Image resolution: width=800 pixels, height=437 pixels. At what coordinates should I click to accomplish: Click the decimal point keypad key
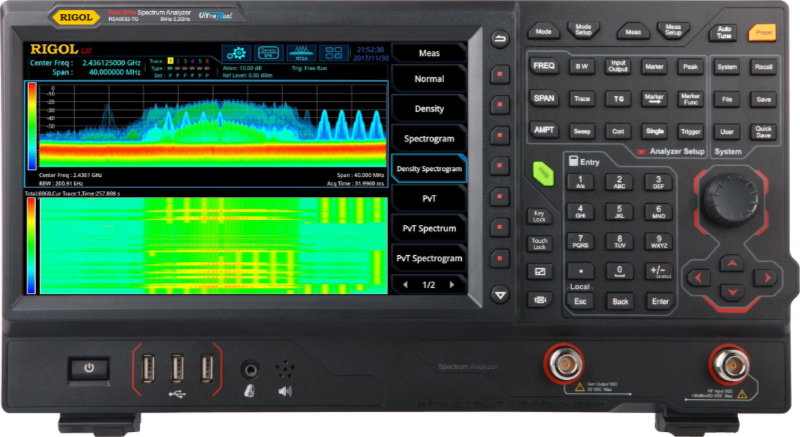[581, 271]
